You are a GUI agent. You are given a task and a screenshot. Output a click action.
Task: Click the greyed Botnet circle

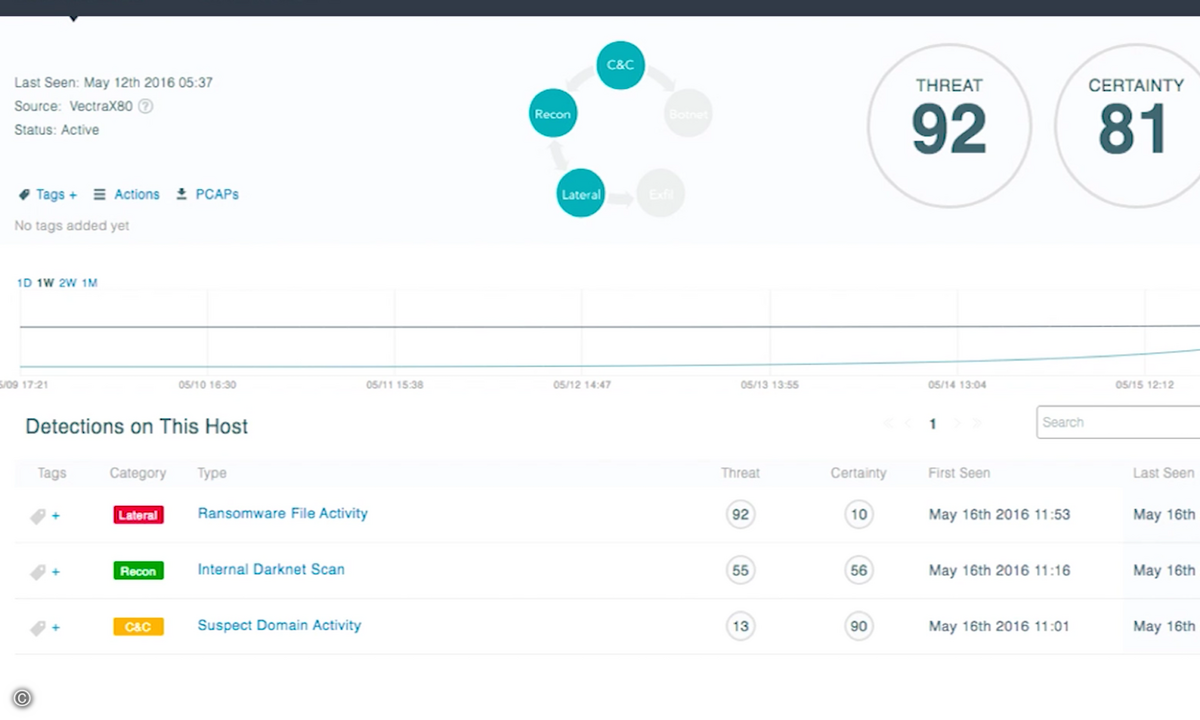click(688, 114)
